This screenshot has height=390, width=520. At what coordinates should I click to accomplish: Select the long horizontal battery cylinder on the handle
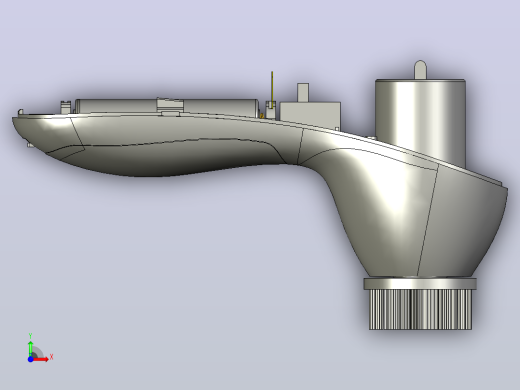tap(167, 107)
